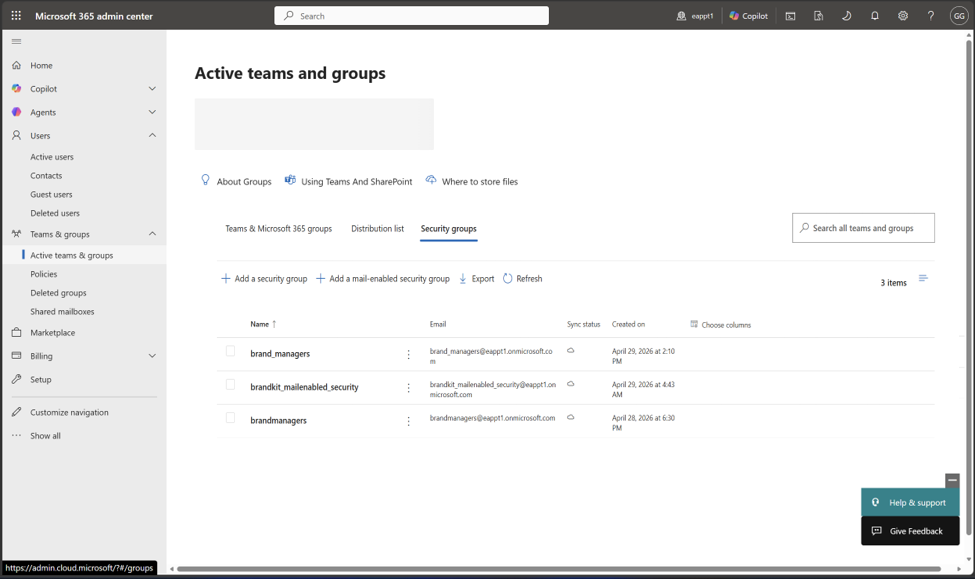Open the app launcher waffle icon
The width and height of the screenshot is (975, 579).
point(16,16)
